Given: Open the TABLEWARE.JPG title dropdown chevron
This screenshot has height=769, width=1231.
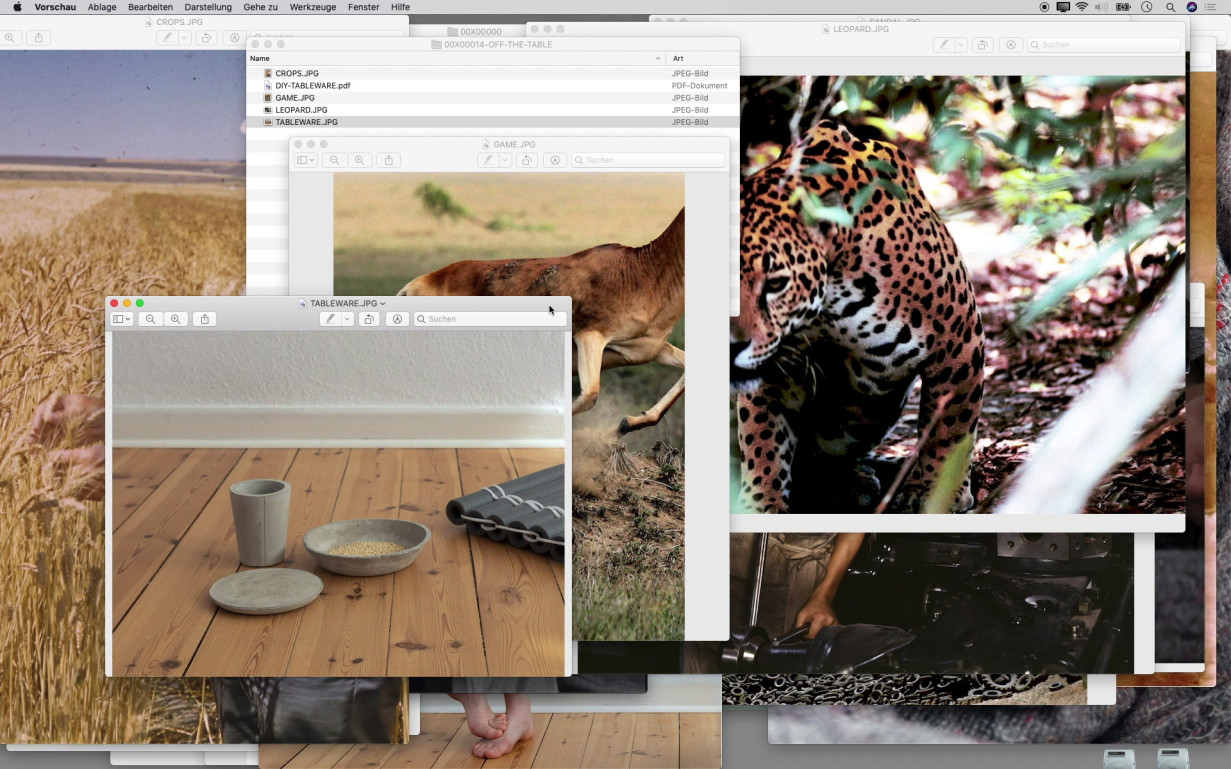Looking at the screenshot, I should click(x=383, y=303).
